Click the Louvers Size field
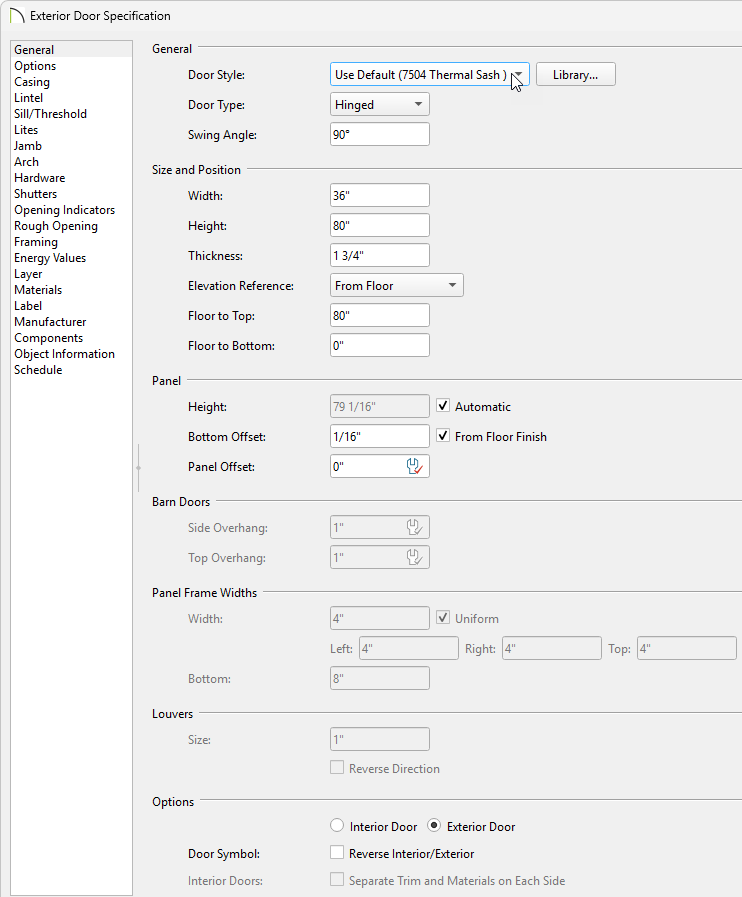 (380, 739)
